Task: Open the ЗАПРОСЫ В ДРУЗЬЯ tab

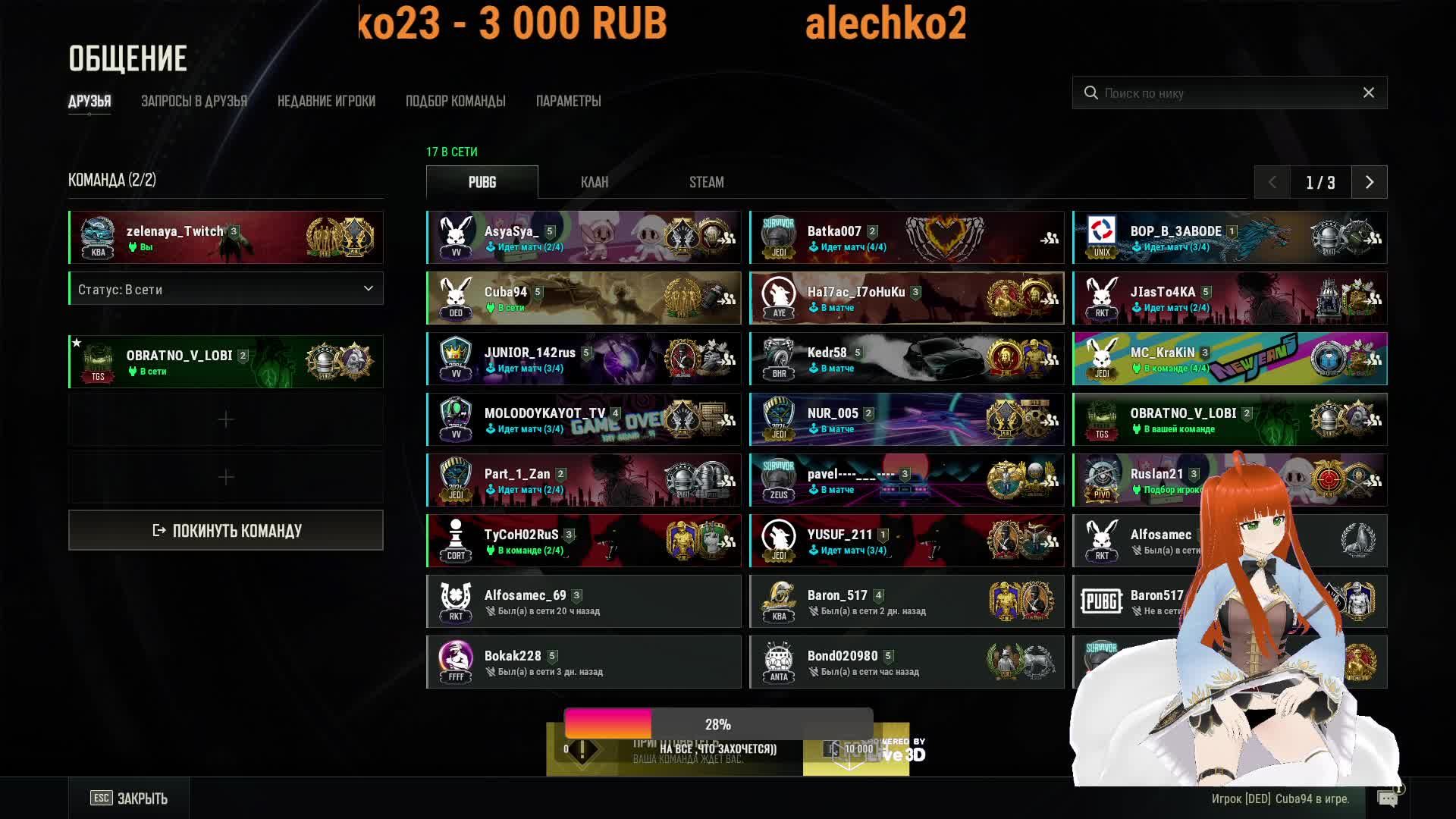Action: pos(194,101)
